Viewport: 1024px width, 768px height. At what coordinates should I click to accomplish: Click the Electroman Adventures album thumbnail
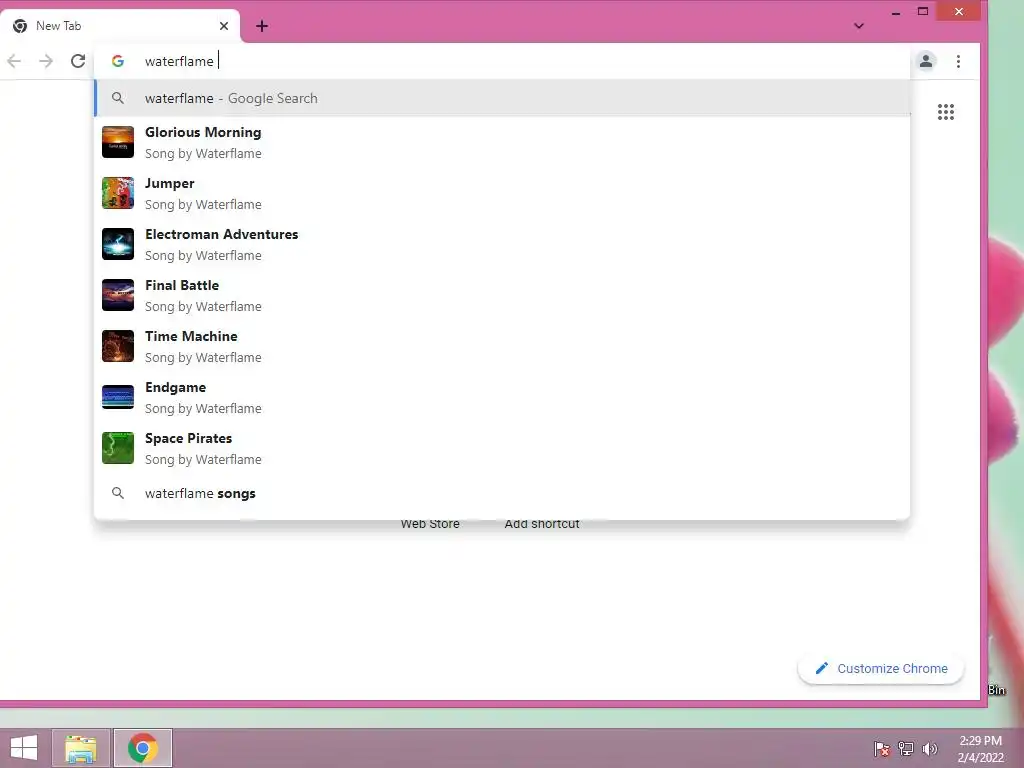(118, 244)
